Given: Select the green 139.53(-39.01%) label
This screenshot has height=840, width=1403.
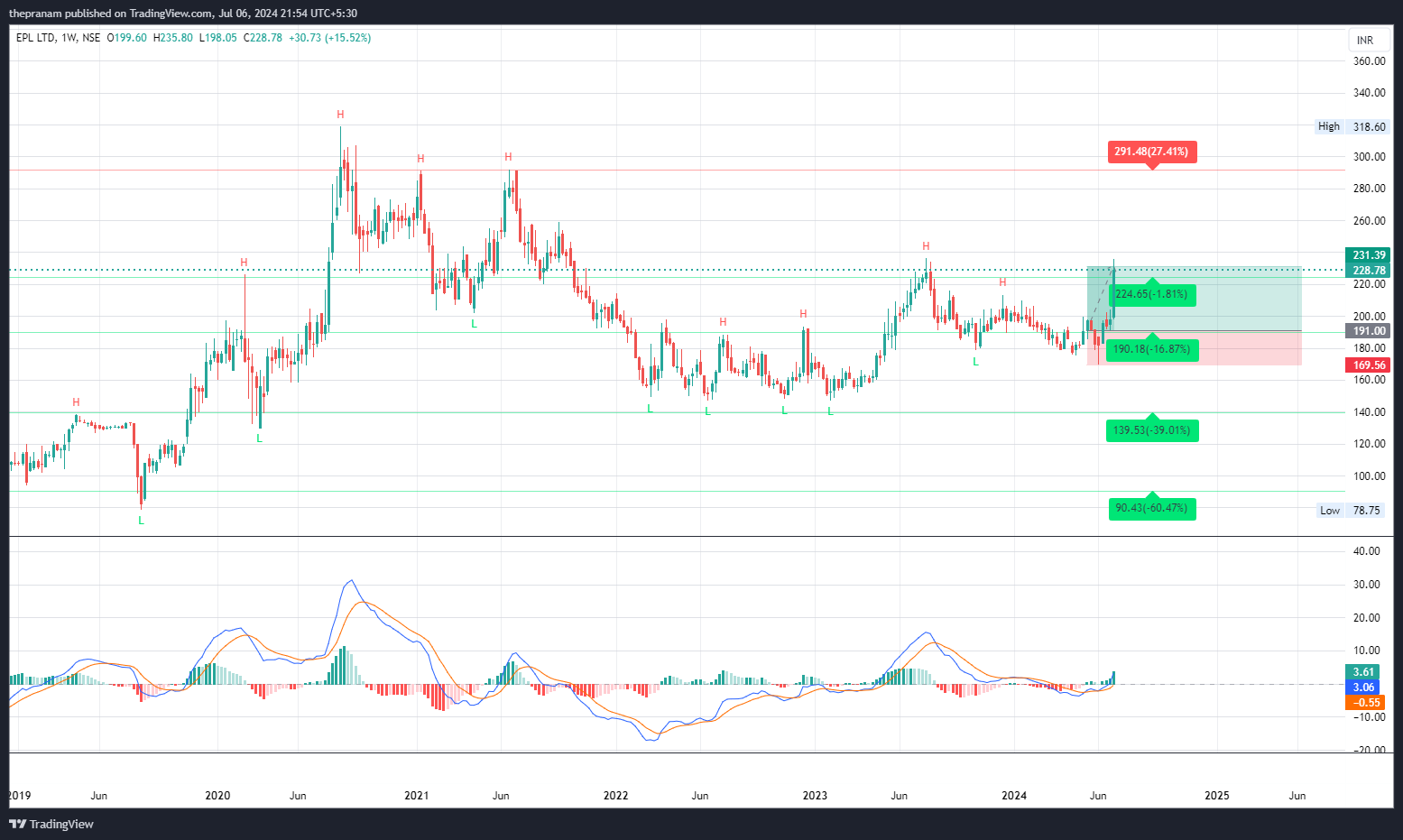Looking at the screenshot, I should click(1152, 430).
